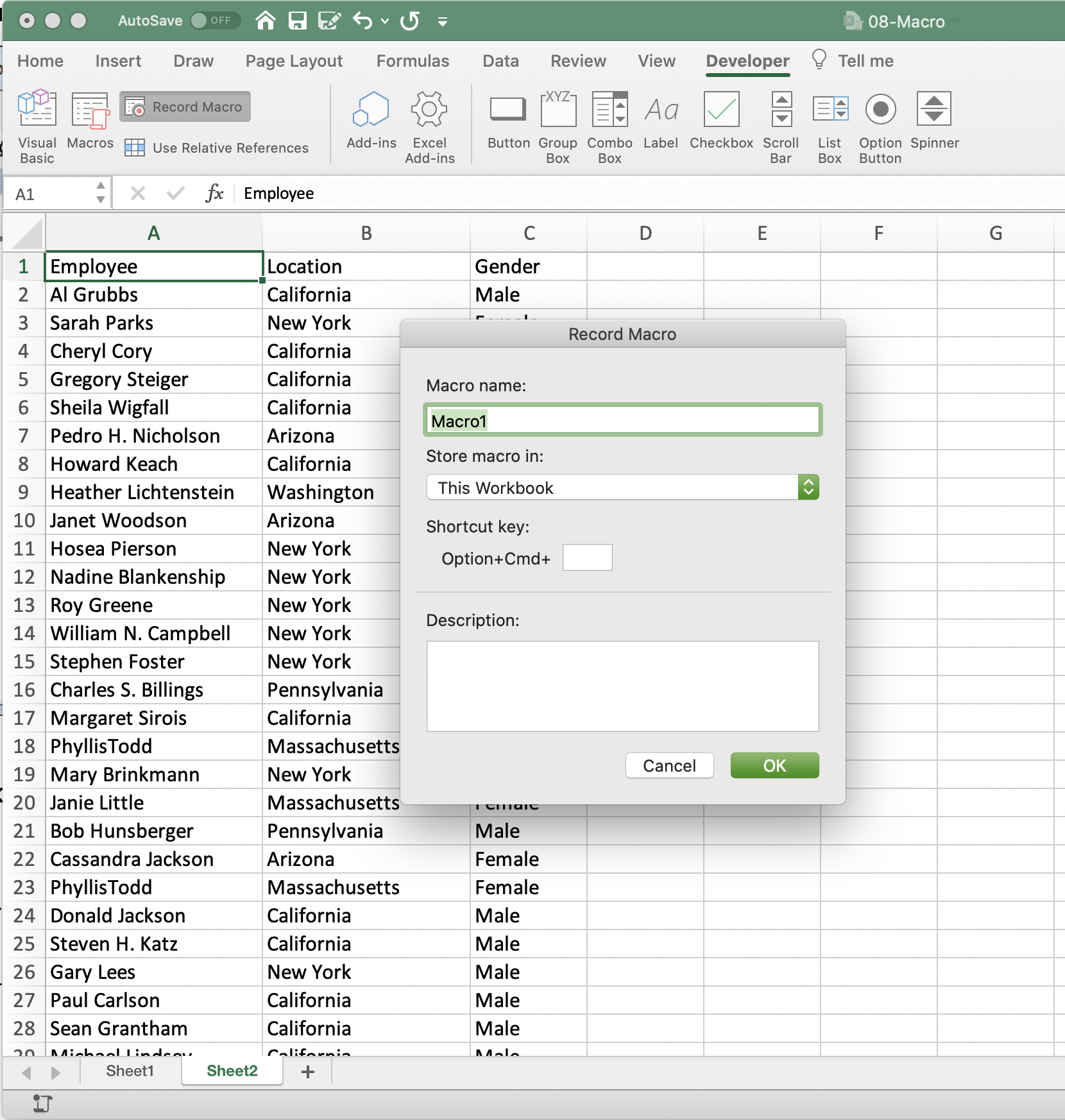Insert a Checkbox control
This screenshot has height=1120, width=1065.
coord(721,121)
